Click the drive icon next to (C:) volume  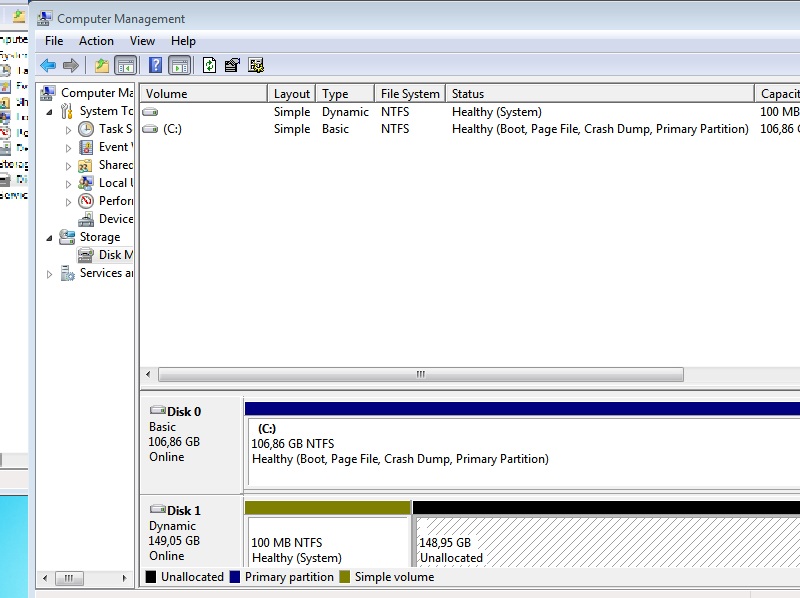pyautogui.click(x=151, y=129)
